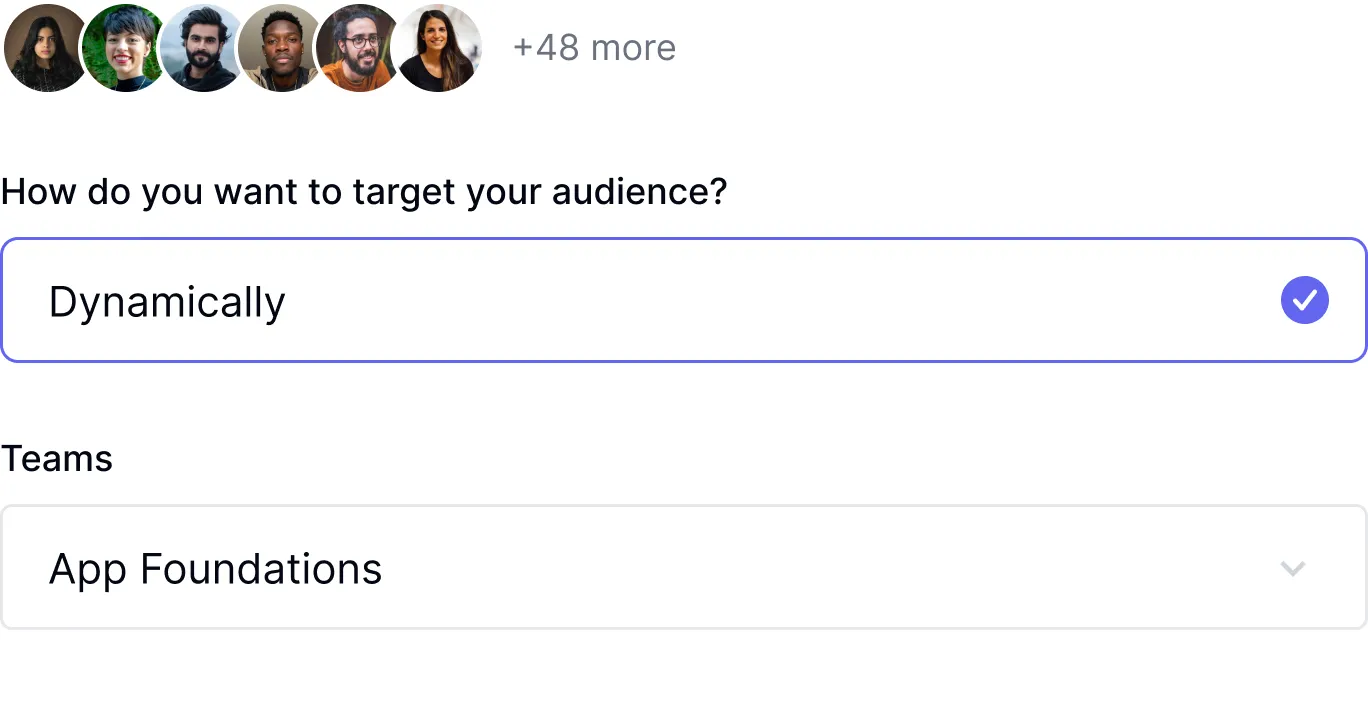This screenshot has height=708, width=1368.
Task: Open the App Foundations dropdown
Action: pyautogui.click(x=683, y=568)
